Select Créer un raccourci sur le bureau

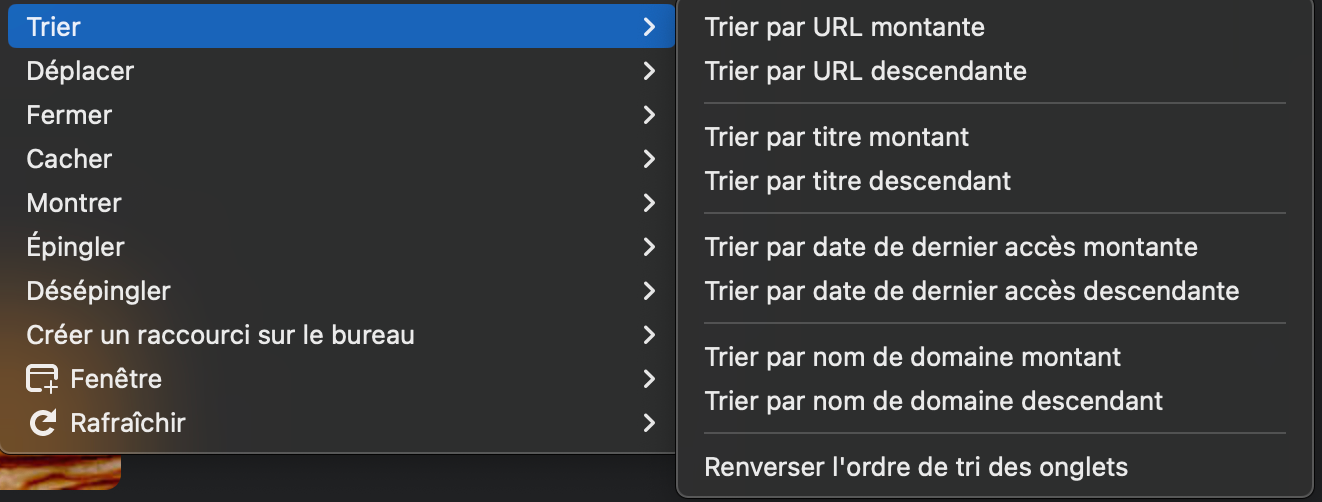point(220,335)
